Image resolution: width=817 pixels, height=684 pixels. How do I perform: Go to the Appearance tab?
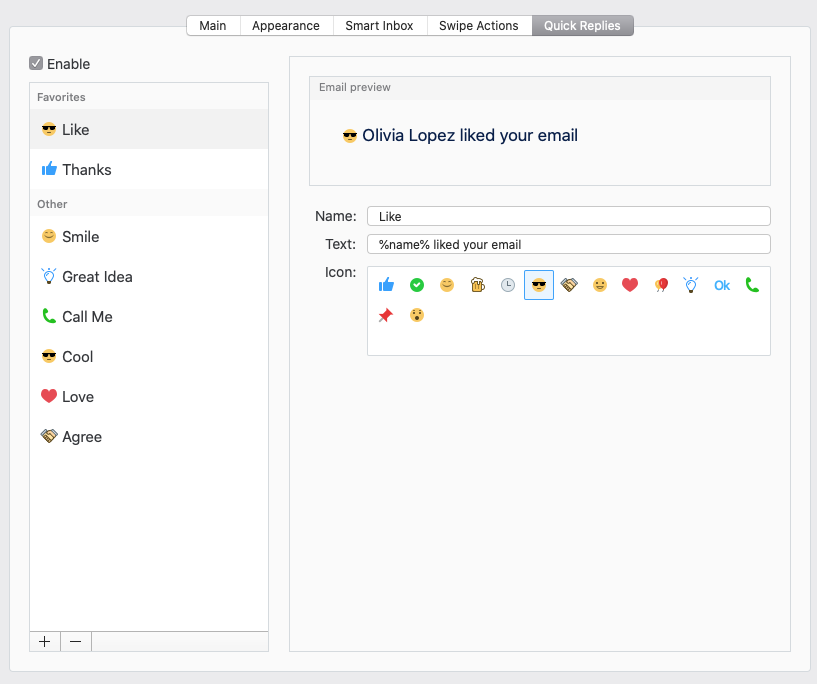(286, 26)
